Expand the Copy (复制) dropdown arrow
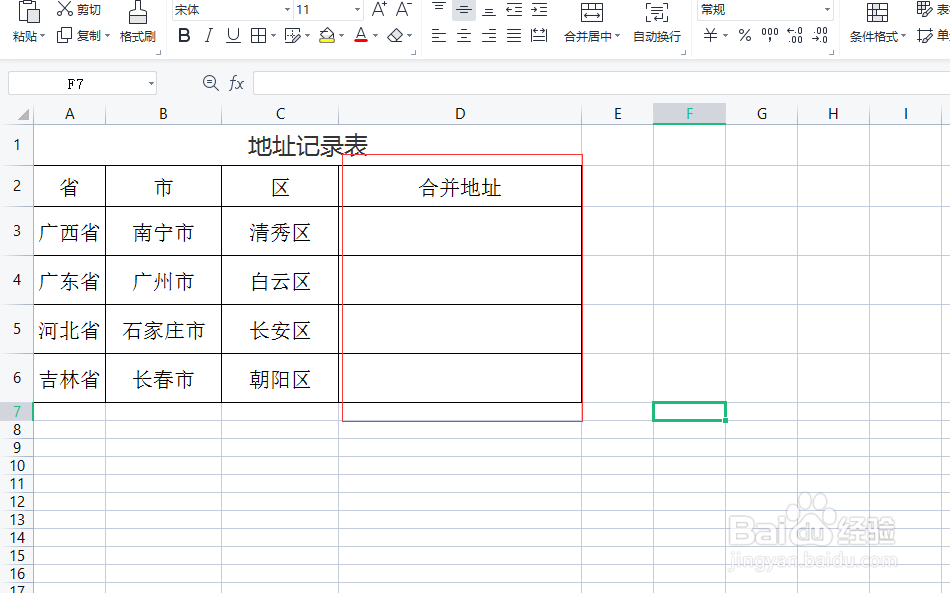This screenshot has height=593, width=950. pos(107,36)
